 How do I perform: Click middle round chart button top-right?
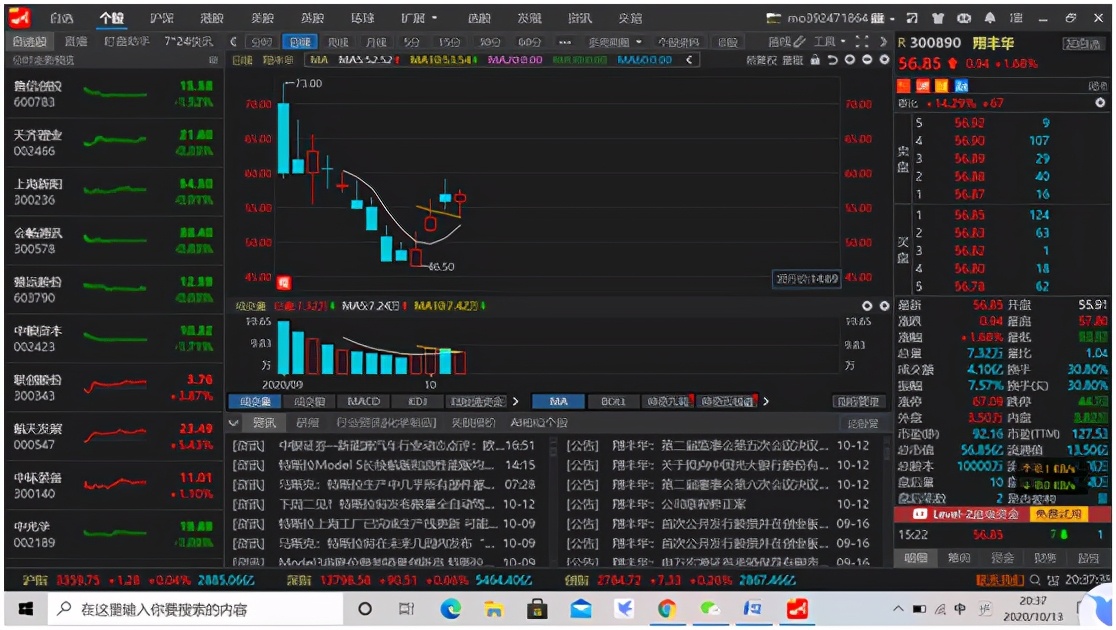867,60
